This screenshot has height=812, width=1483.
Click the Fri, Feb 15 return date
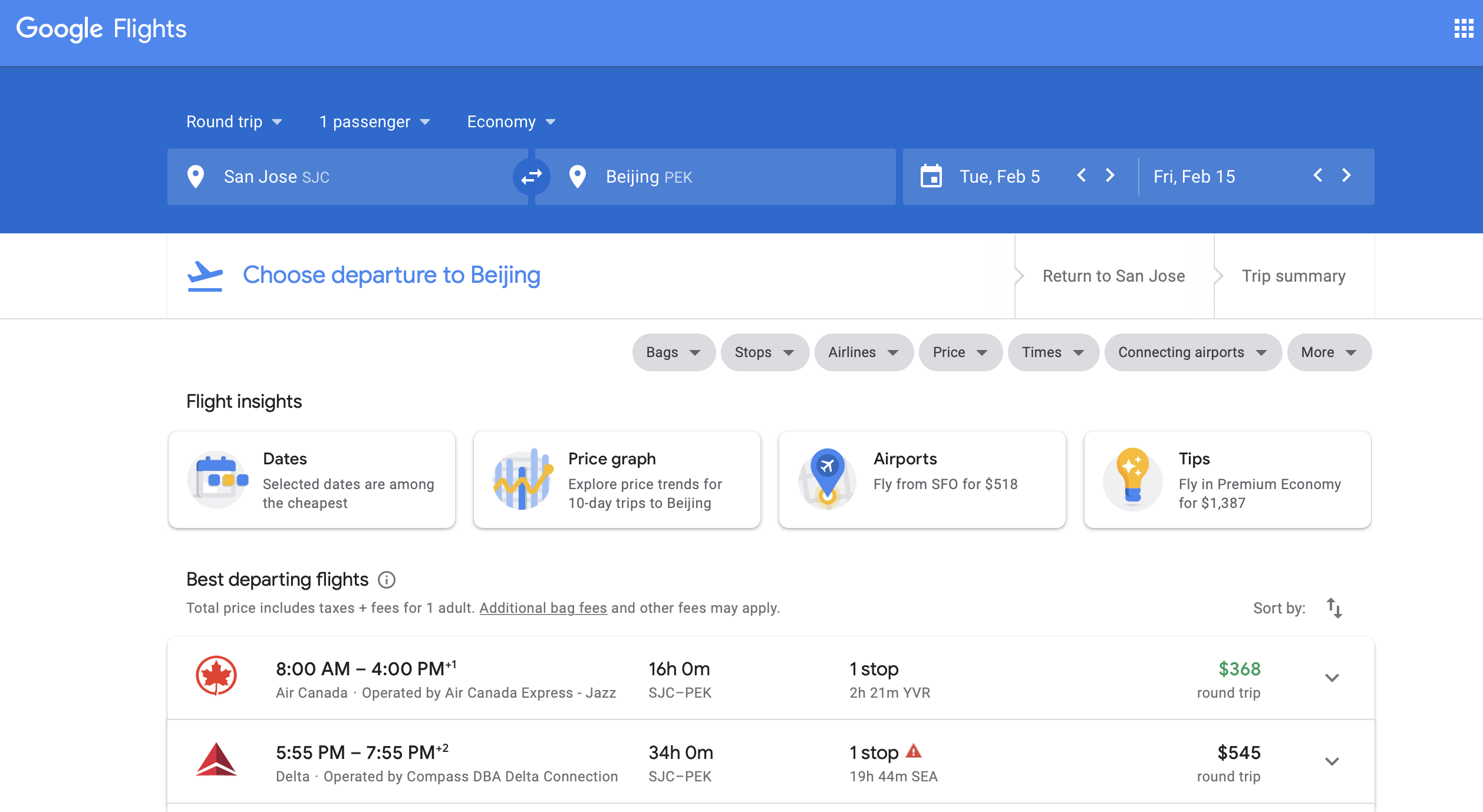(1194, 177)
